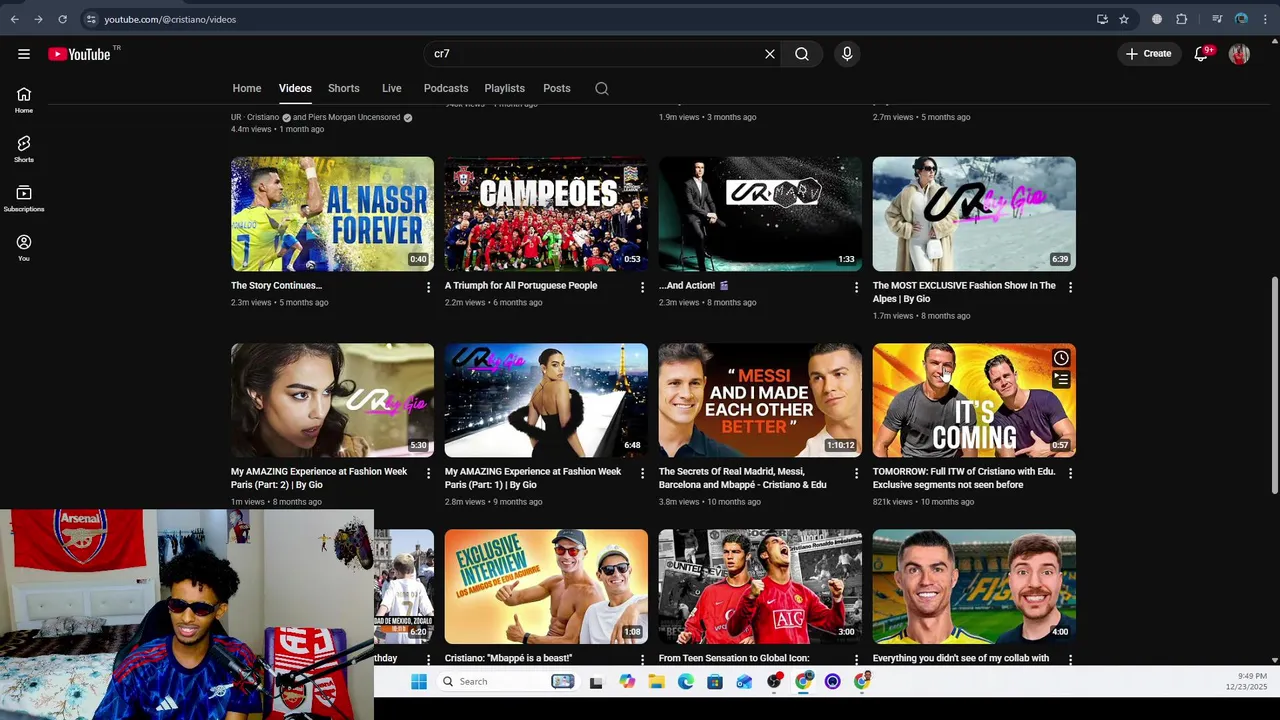Open the Playlists tab

[505, 88]
